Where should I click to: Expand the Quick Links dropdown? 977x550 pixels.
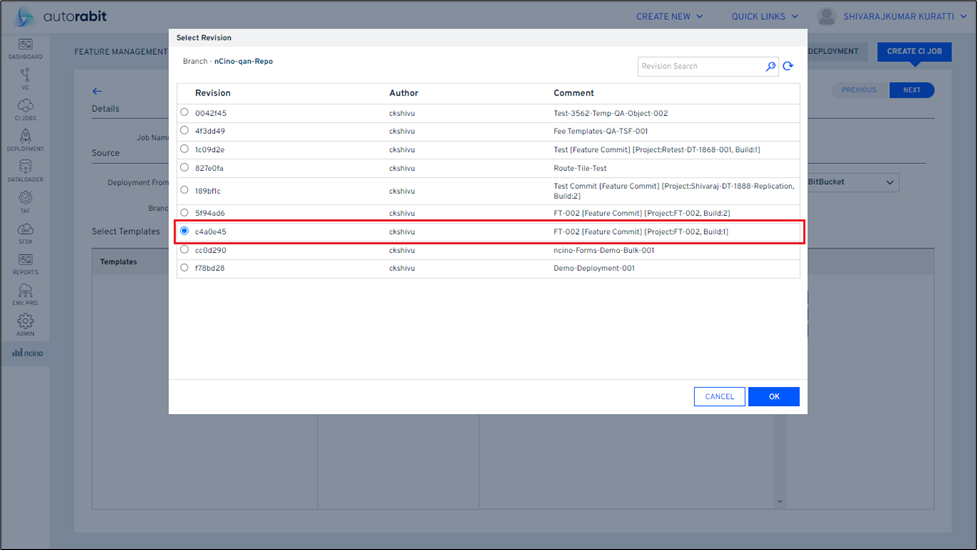765,17
